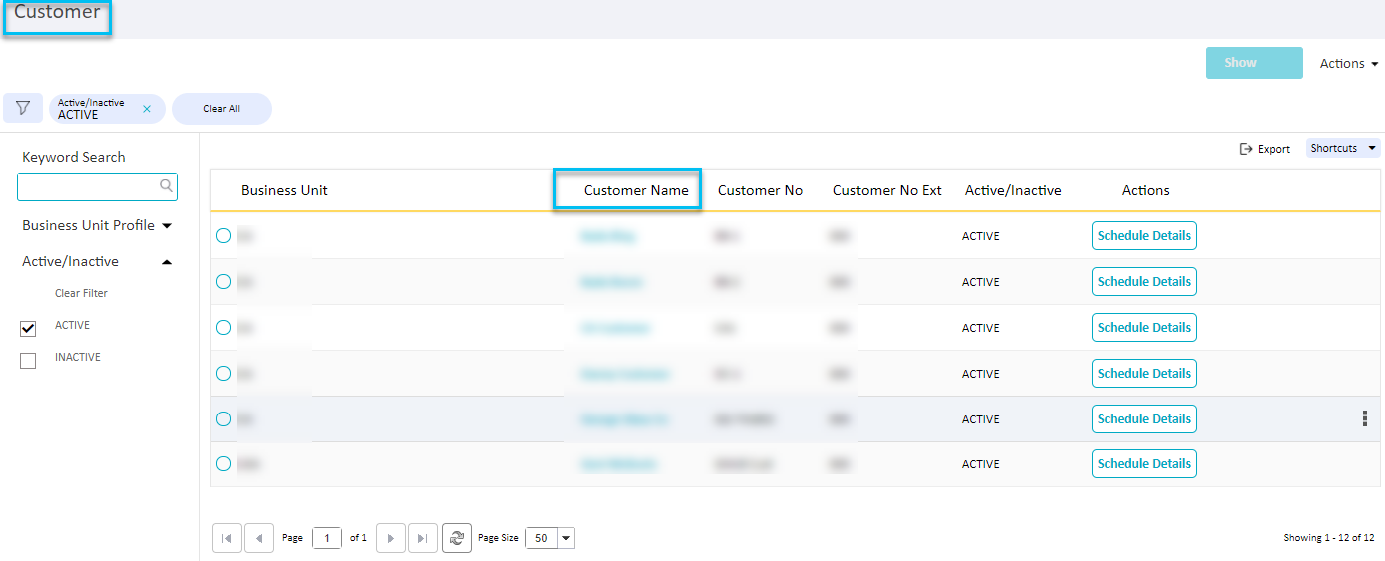The width and height of the screenshot is (1385, 561).
Task: Open the filter funnel icon
Action: 23,108
